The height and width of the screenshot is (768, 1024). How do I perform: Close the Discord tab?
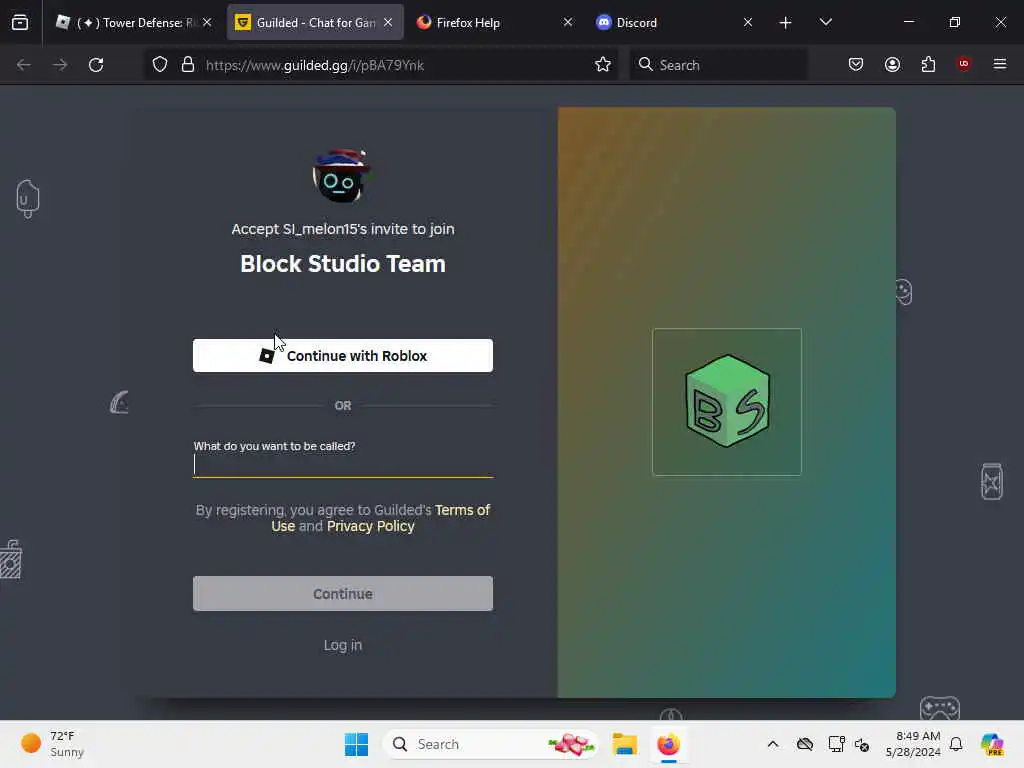[748, 22]
